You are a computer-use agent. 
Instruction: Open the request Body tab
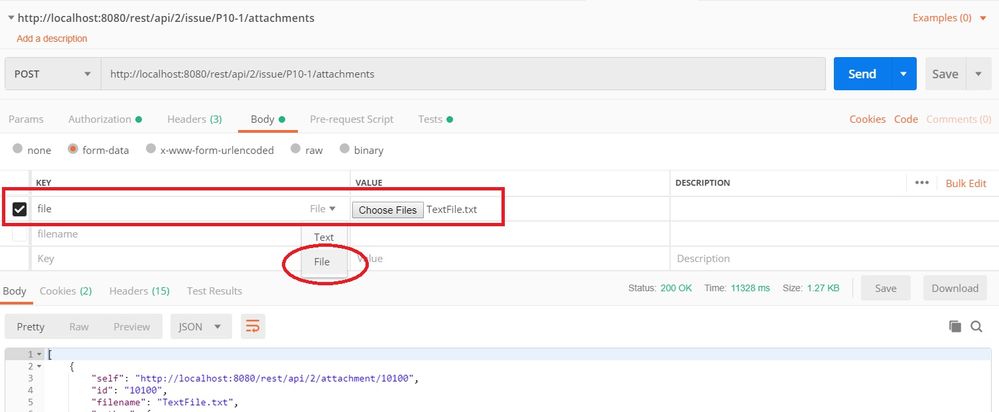click(x=268, y=119)
